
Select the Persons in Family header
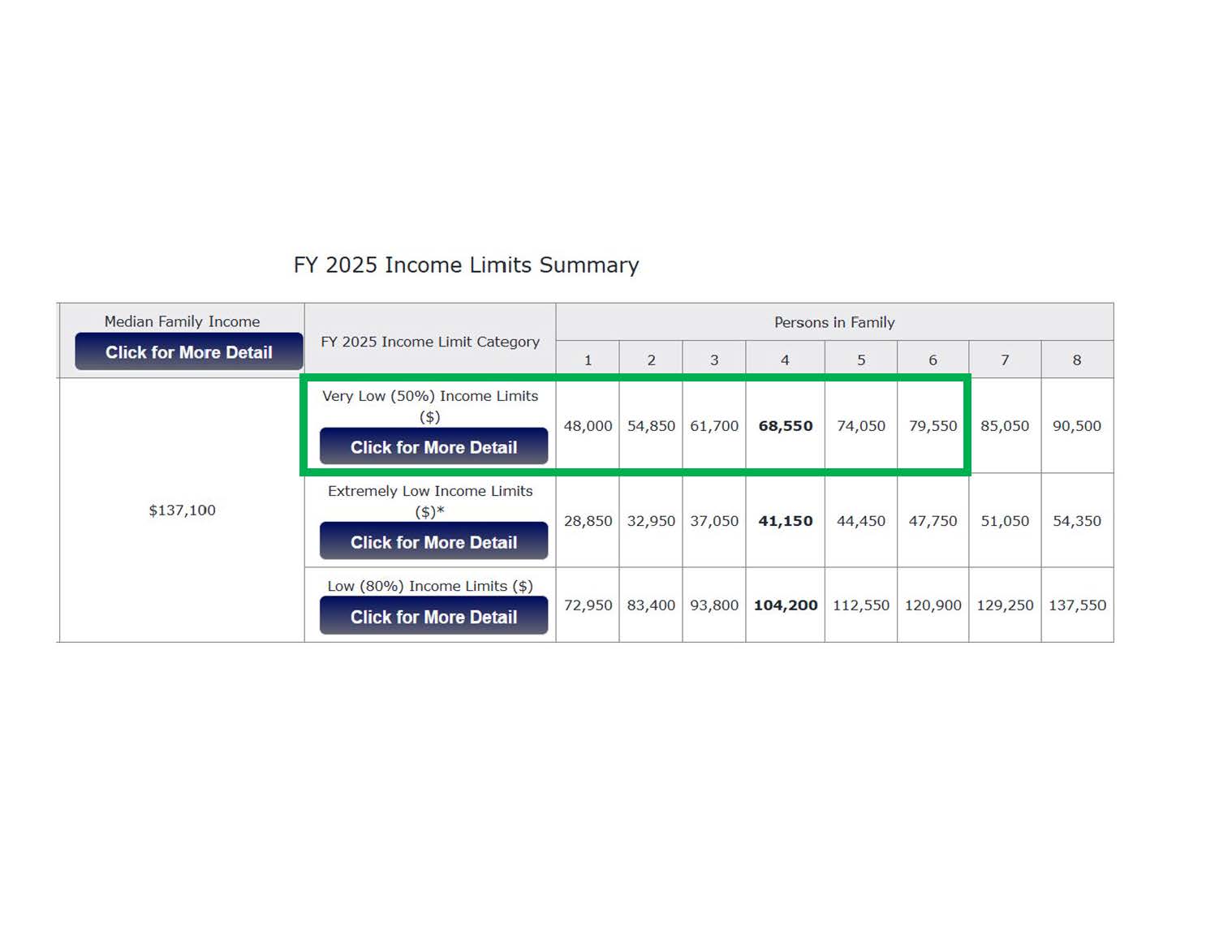tap(834, 322)
